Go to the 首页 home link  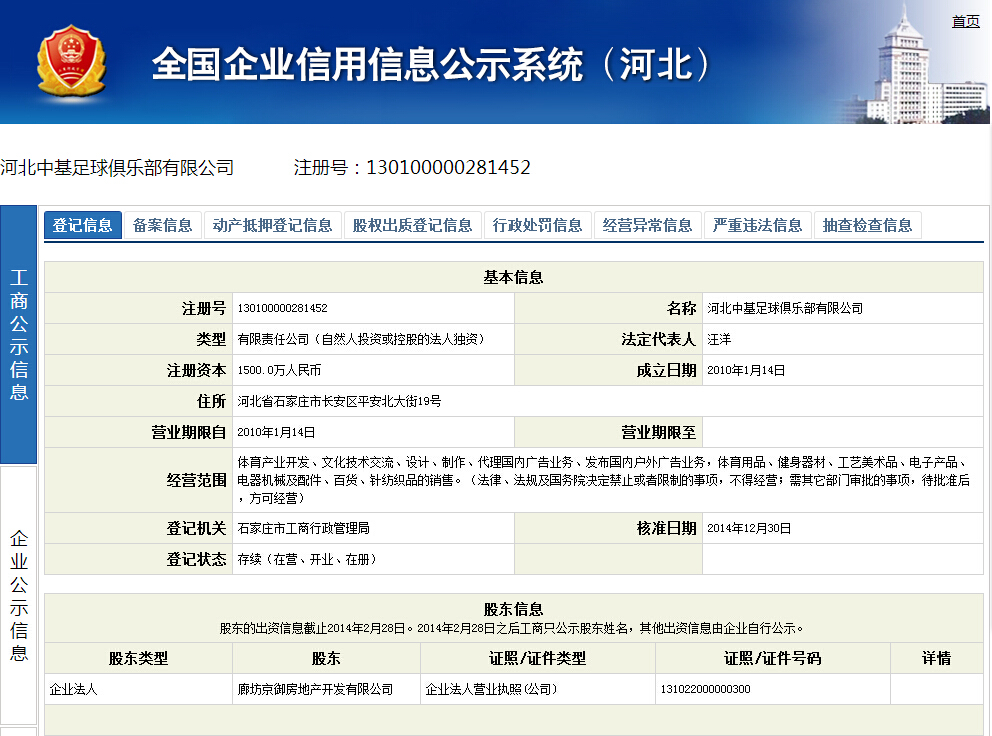(x=965, y=21)
